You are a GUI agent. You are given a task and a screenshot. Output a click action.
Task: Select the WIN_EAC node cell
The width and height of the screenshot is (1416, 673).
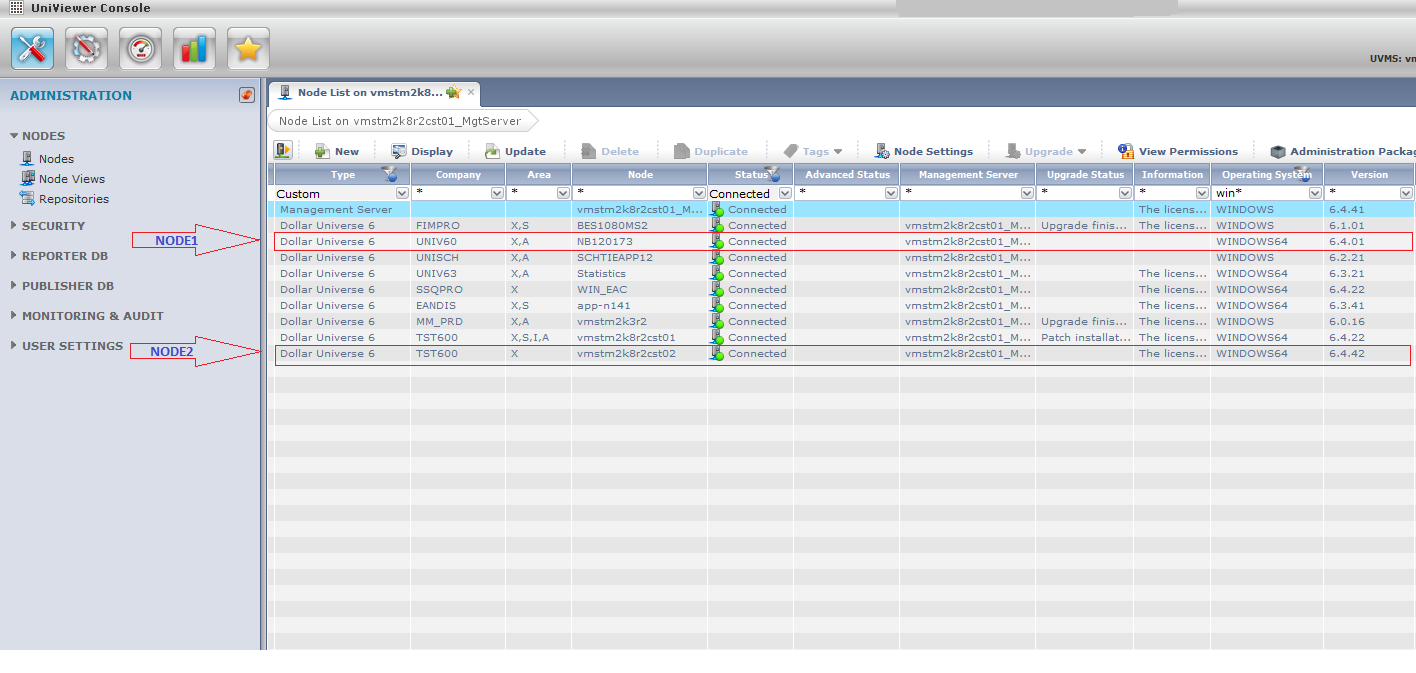(x=640, y=290)
